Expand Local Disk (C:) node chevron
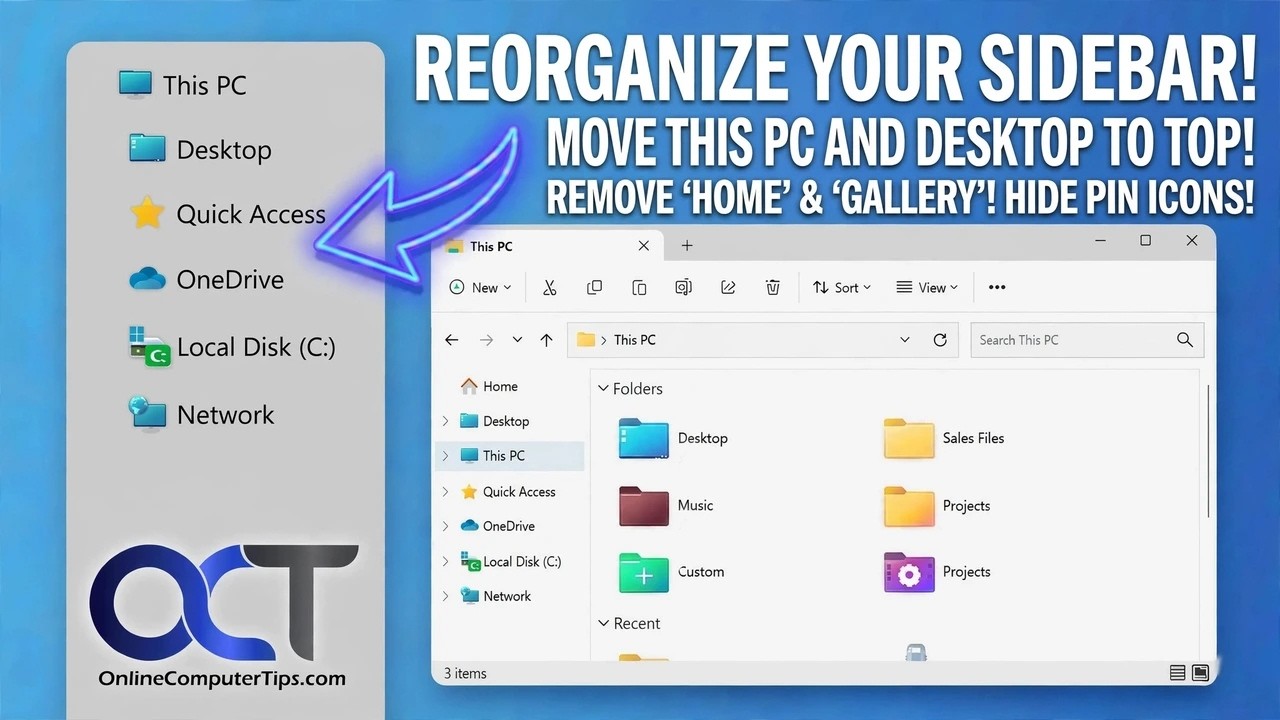The image size is (1280, 720). click(x=446, y=562)
